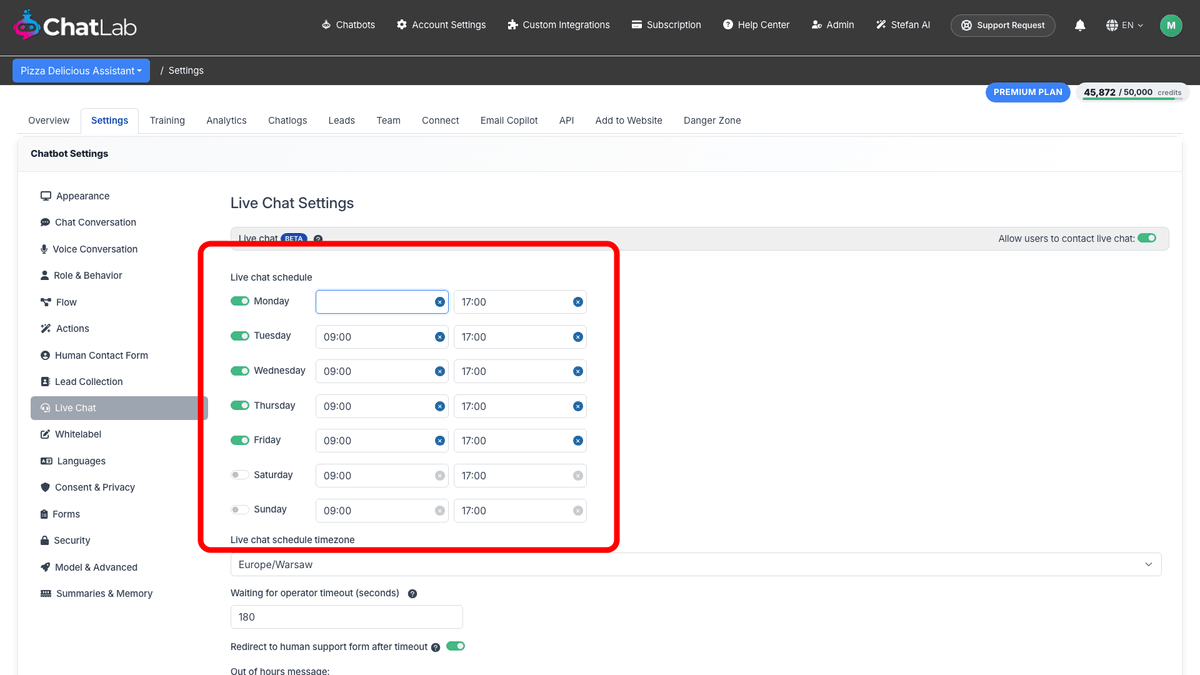Switch to the Danger Zone tab
This screenshot has height=675, width=1200.
[x=712, y=120]
